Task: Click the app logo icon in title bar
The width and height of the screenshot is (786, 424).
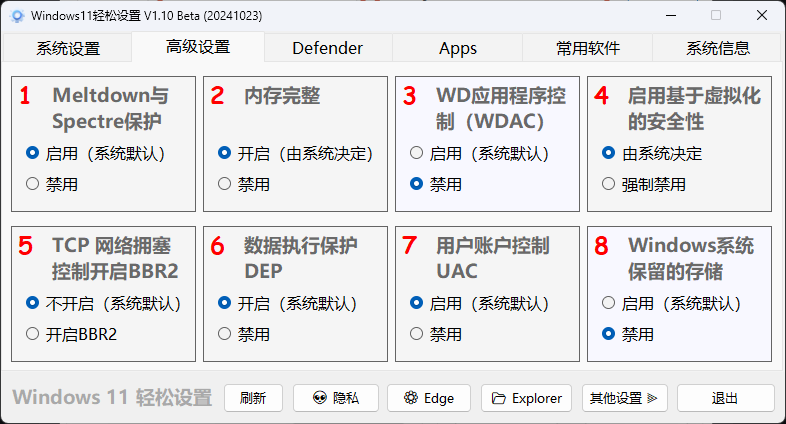Action: pos(17,16)
